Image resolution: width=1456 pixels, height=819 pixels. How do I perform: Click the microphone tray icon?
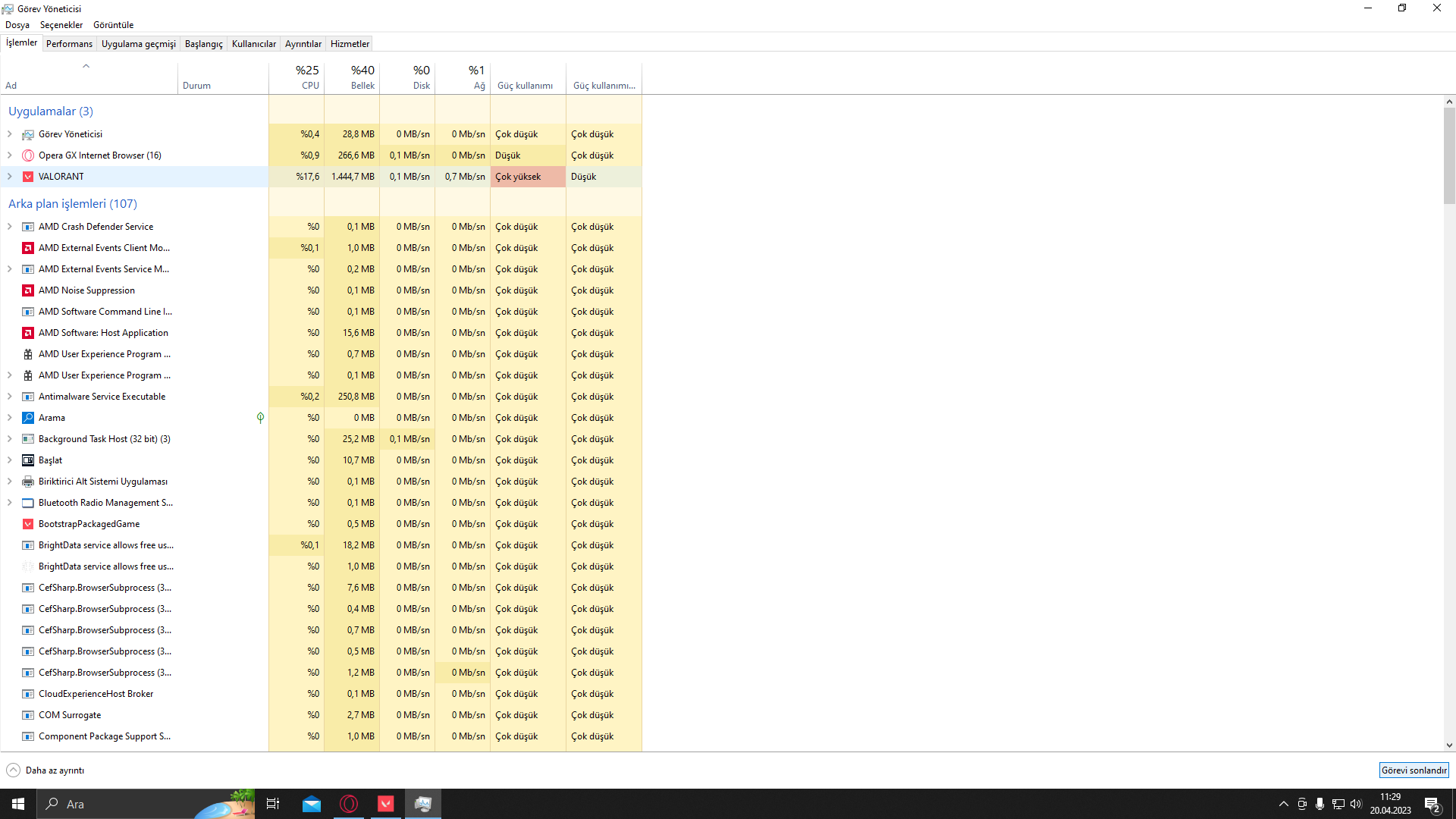pos(1320,804)
